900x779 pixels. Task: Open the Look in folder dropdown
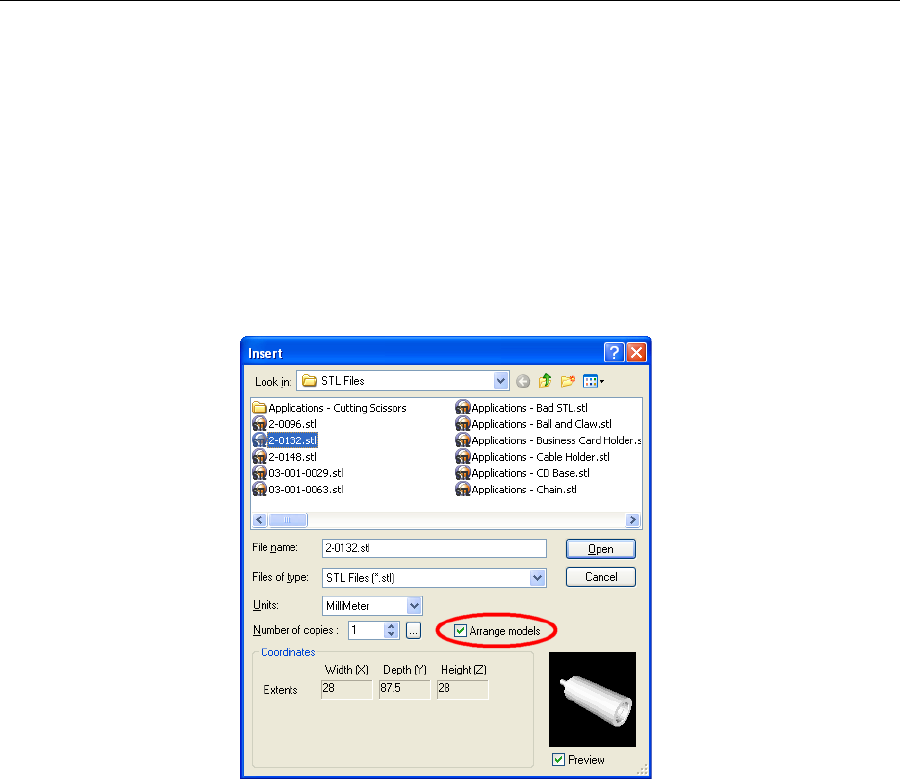pos(501,381)
